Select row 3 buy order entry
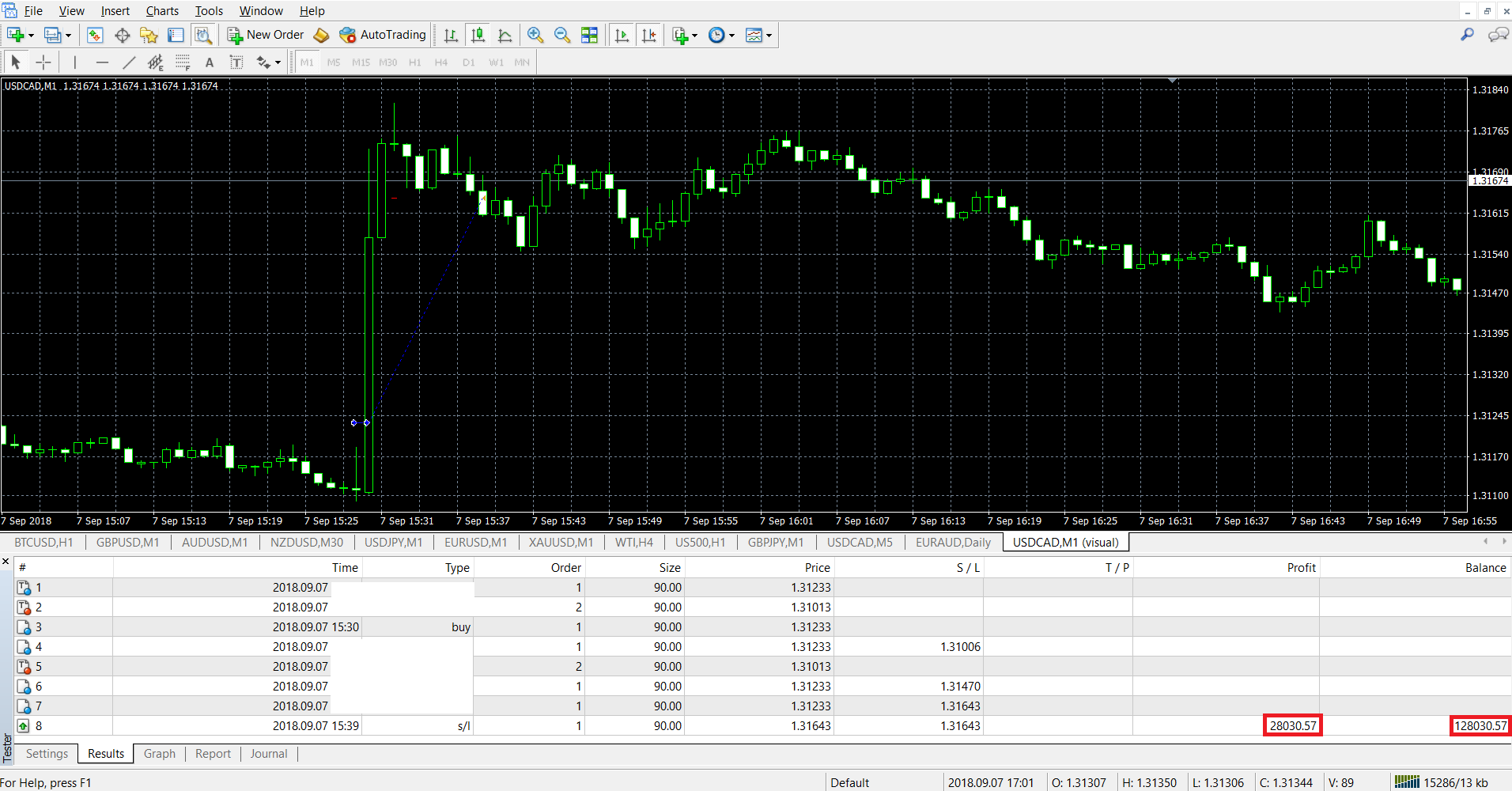The width and height of the screenshot is (1512, 791). [763, 626]
